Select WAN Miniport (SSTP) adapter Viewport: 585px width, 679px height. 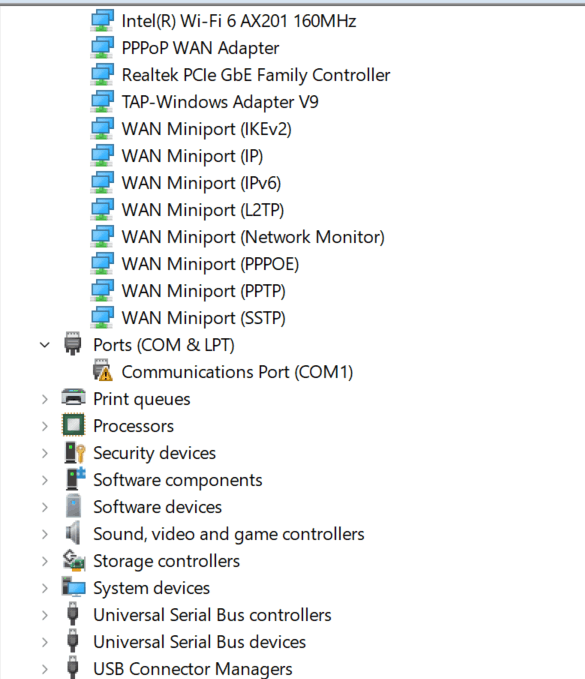point(204,318)
